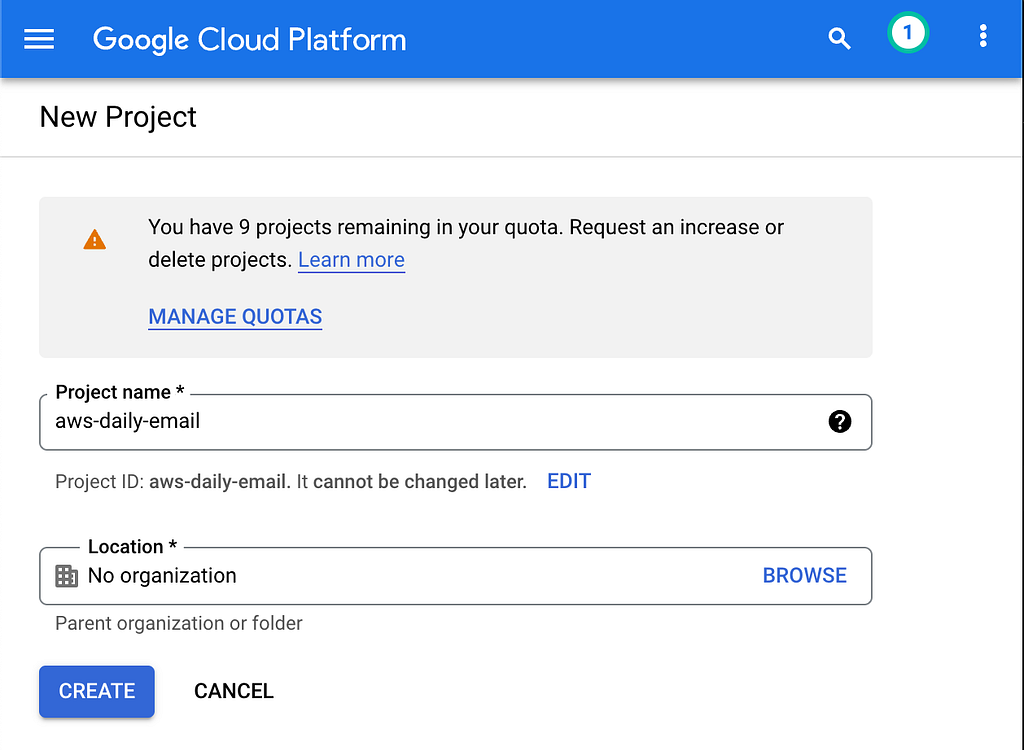This screenshot has width=1024, height=750.
Task: Click the Parent organization or folder hint
Action: point(179,623)
